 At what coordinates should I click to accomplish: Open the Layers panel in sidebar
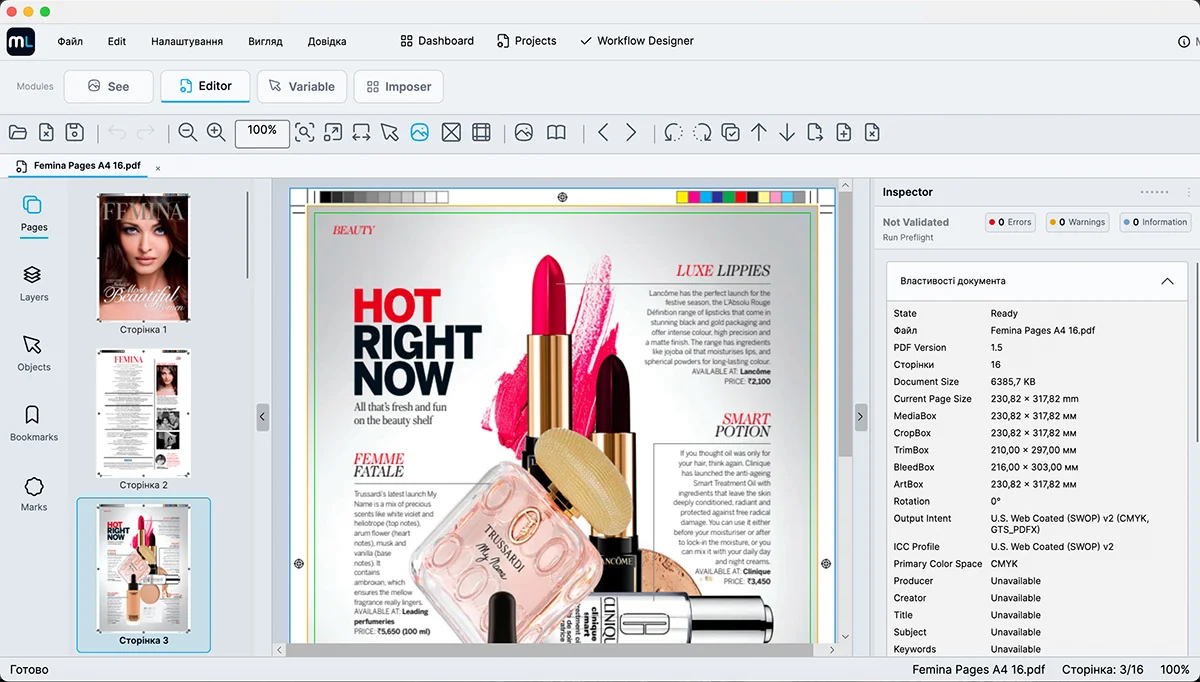[34, 283]
